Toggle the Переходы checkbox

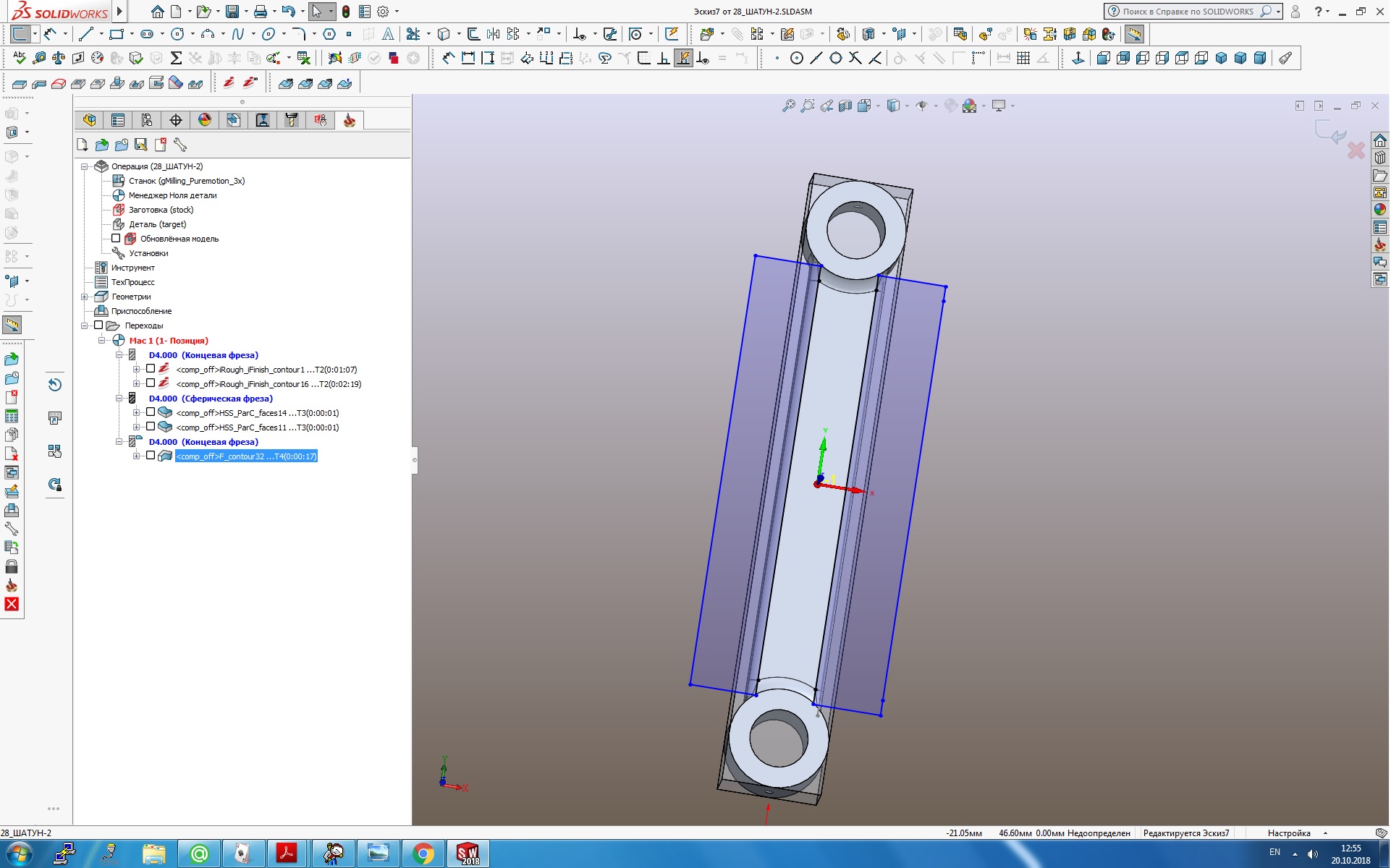(x=99, y=325)
